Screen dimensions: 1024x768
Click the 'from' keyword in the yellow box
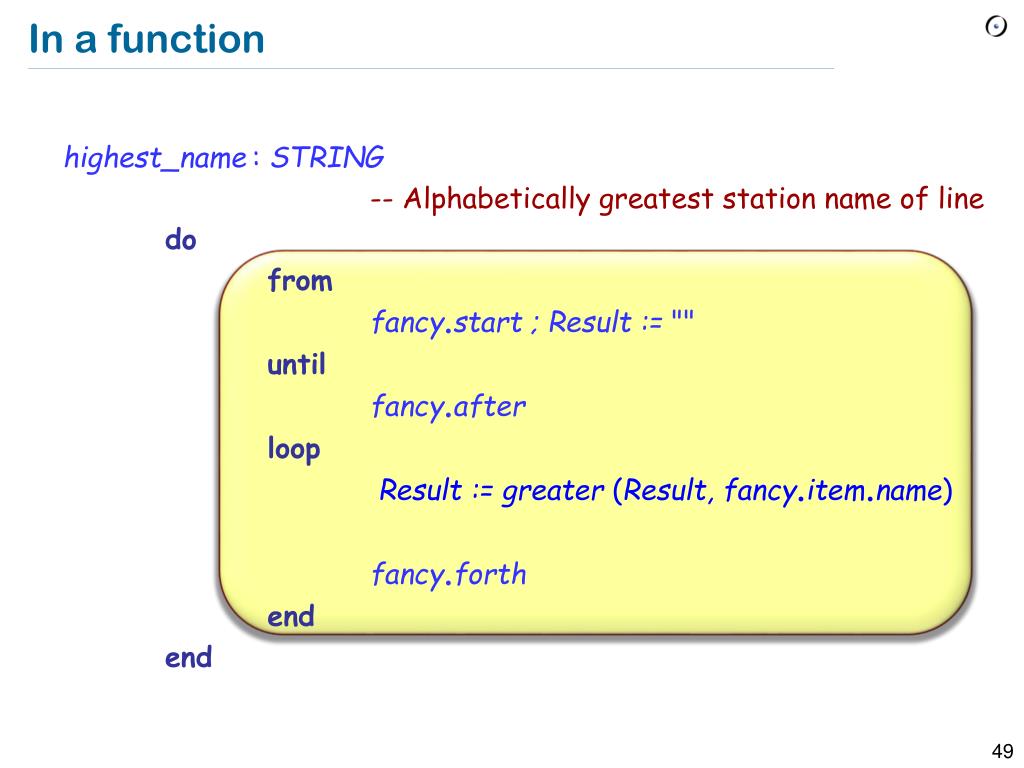pos(300,281)
